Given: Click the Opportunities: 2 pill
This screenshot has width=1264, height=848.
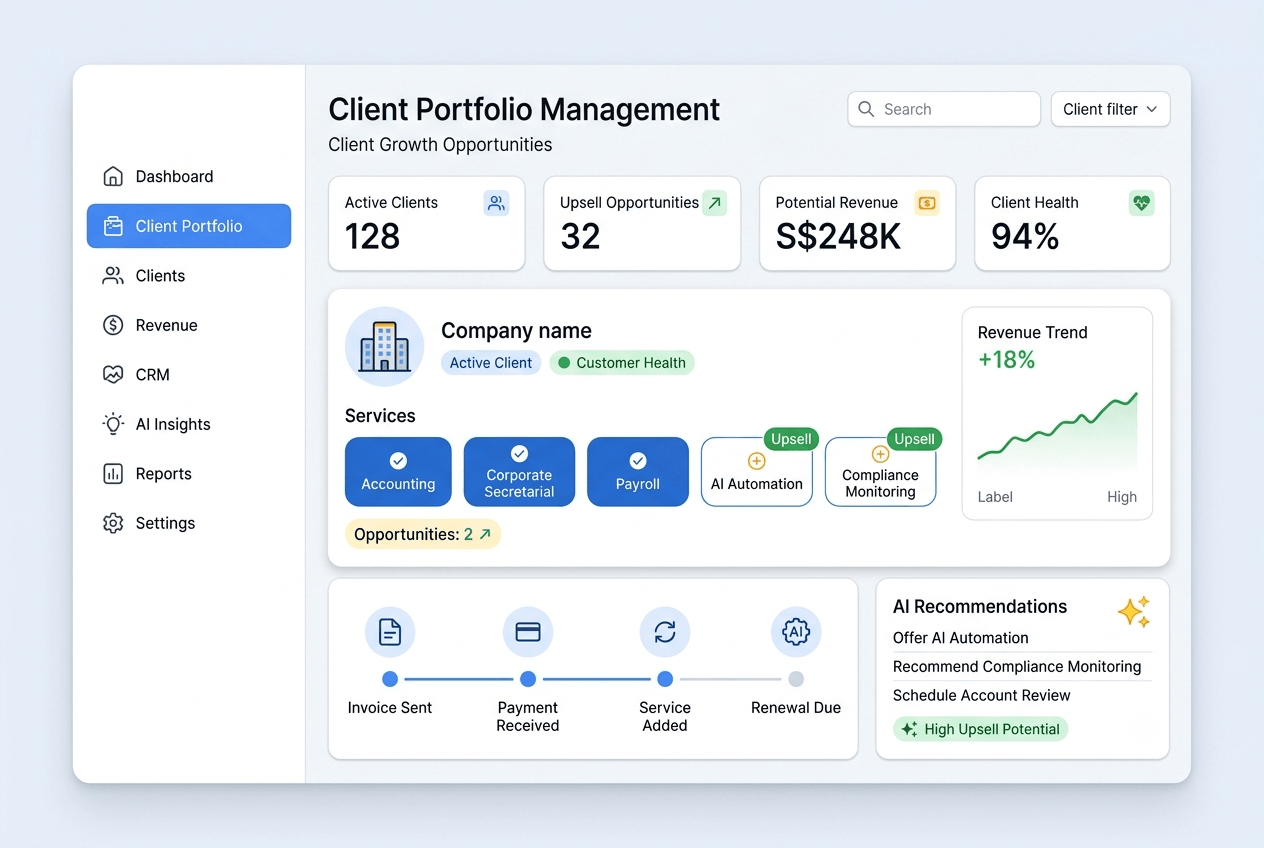Looking at the screenshot, I should pos(423,535).
